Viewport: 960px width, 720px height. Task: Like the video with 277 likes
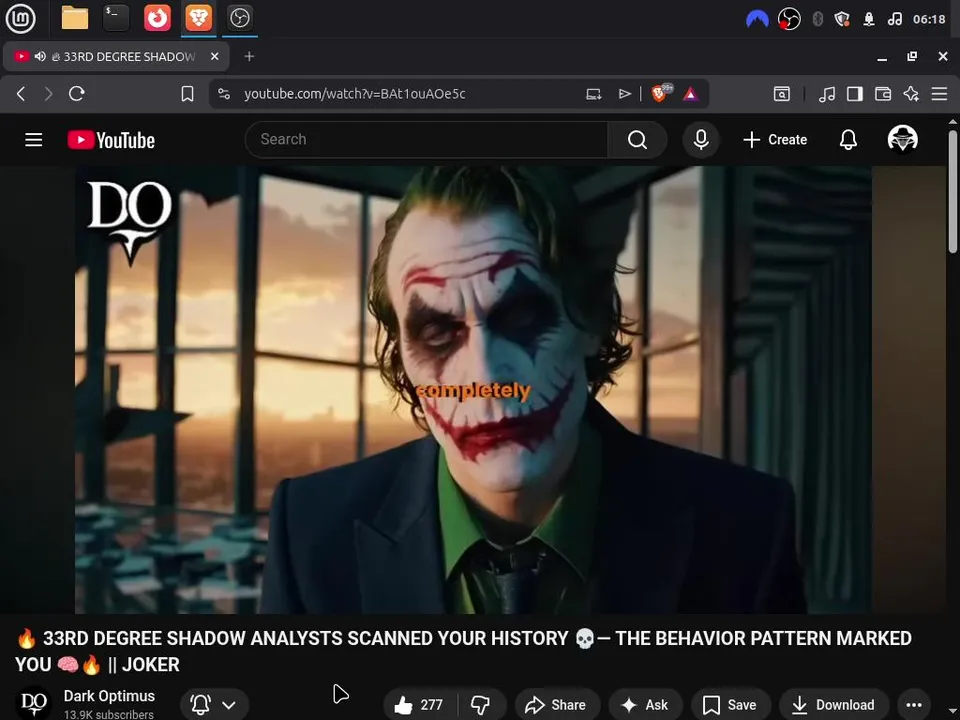click(420, 705)
